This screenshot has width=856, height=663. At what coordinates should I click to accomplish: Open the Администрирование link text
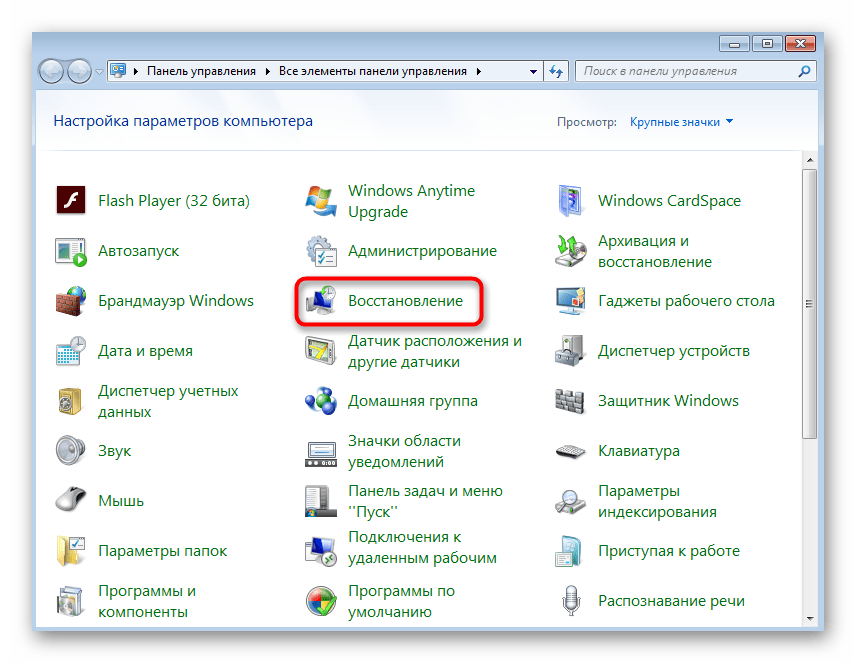point(423,251)
